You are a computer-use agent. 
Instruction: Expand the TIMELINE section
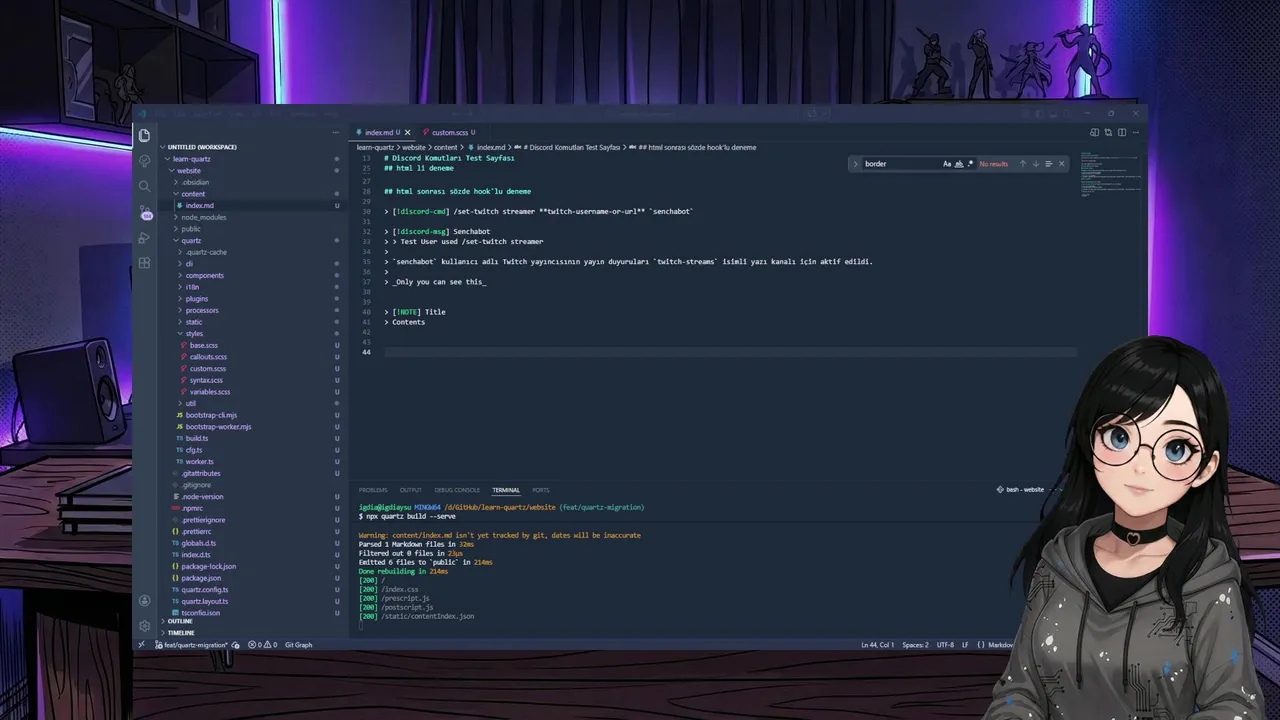[181, 633]
